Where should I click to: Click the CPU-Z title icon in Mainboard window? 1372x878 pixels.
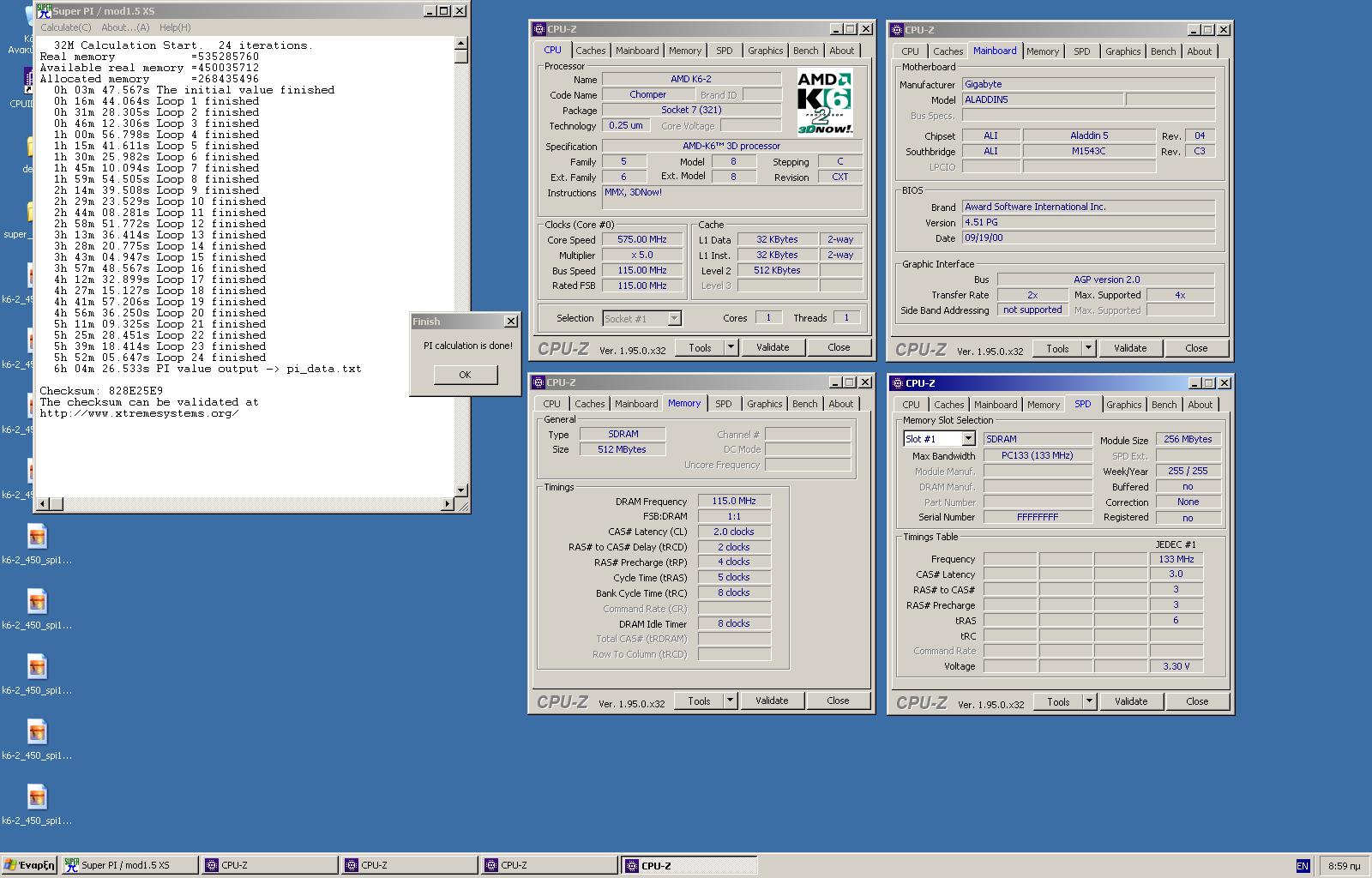point(897,30)
